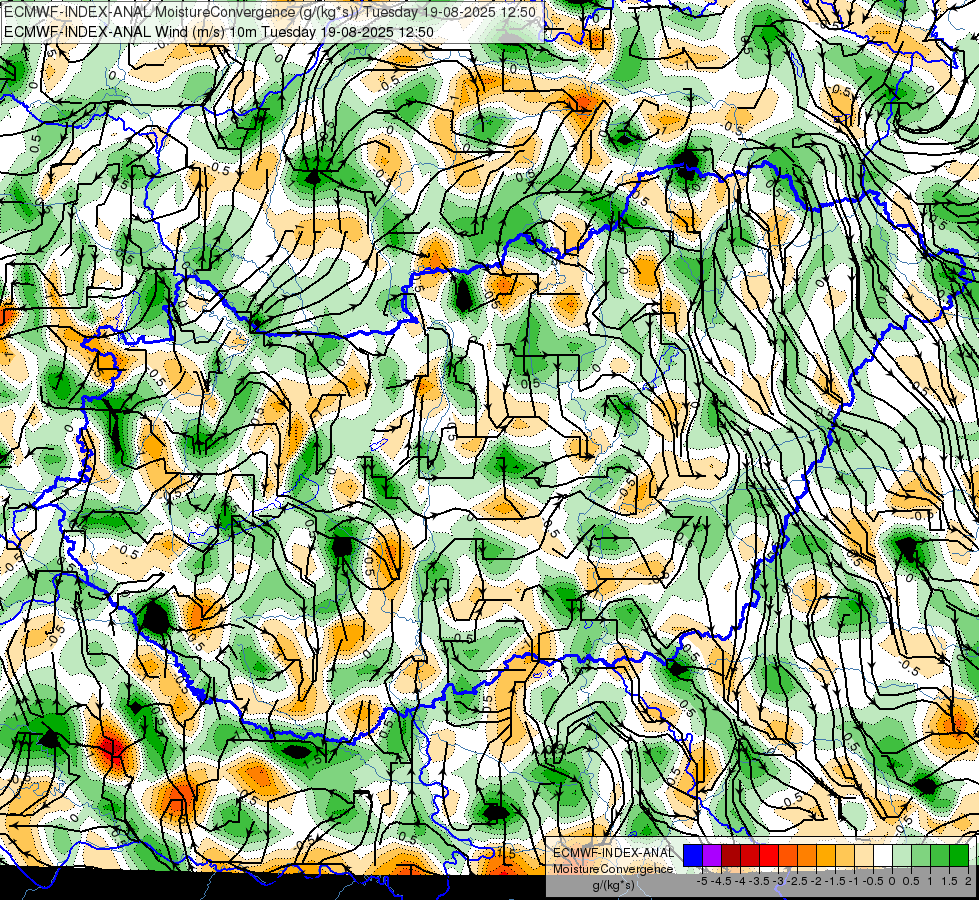The height and width of the screenshot is (900, 979).
Task: Click the -3.5 tick label in legend
Action: (759, 881)
